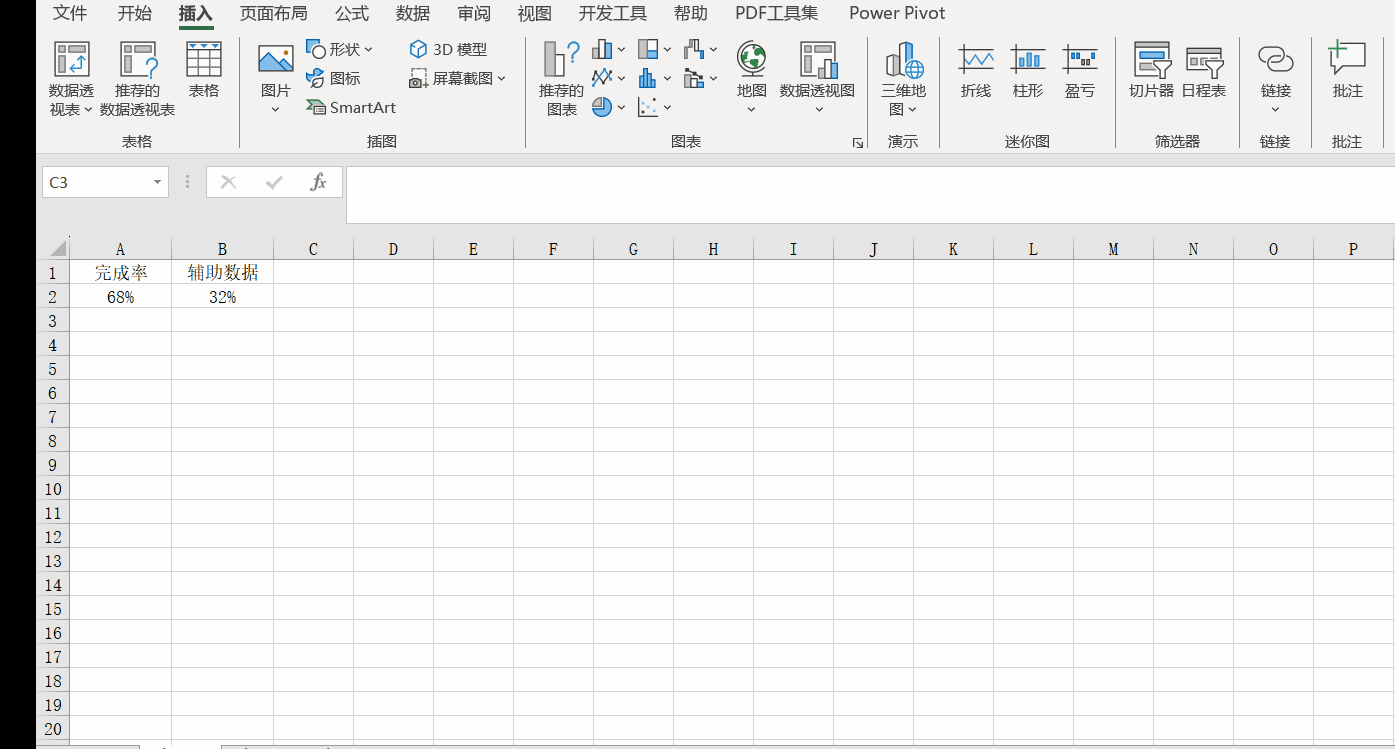Add a 折线 sparkline

[976, 70]
